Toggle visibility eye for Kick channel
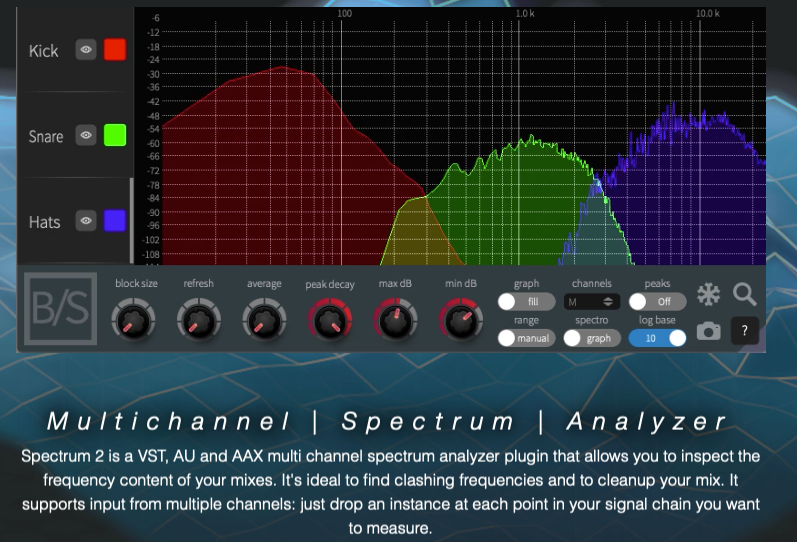Image resolution: width=797 pixels, height=542 pixels. [86, 50]
